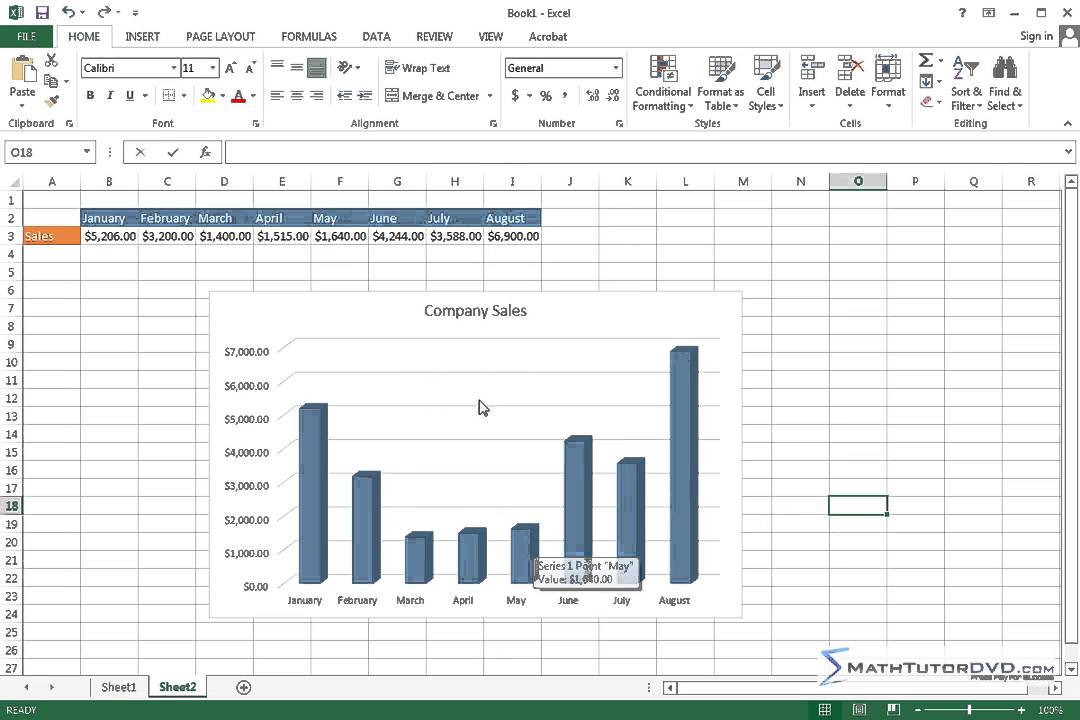Increase font size with the larger A icon
Image resolution: width=1080 pixels, height=720 pixels.
[x=230, y=68]
